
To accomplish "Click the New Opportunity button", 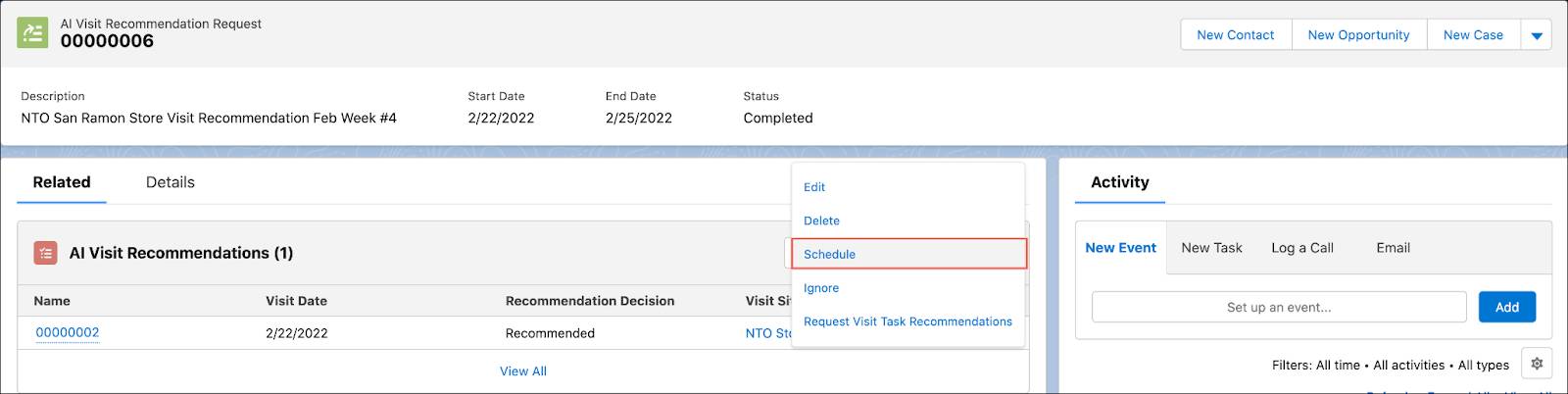I will point(1358,35).
